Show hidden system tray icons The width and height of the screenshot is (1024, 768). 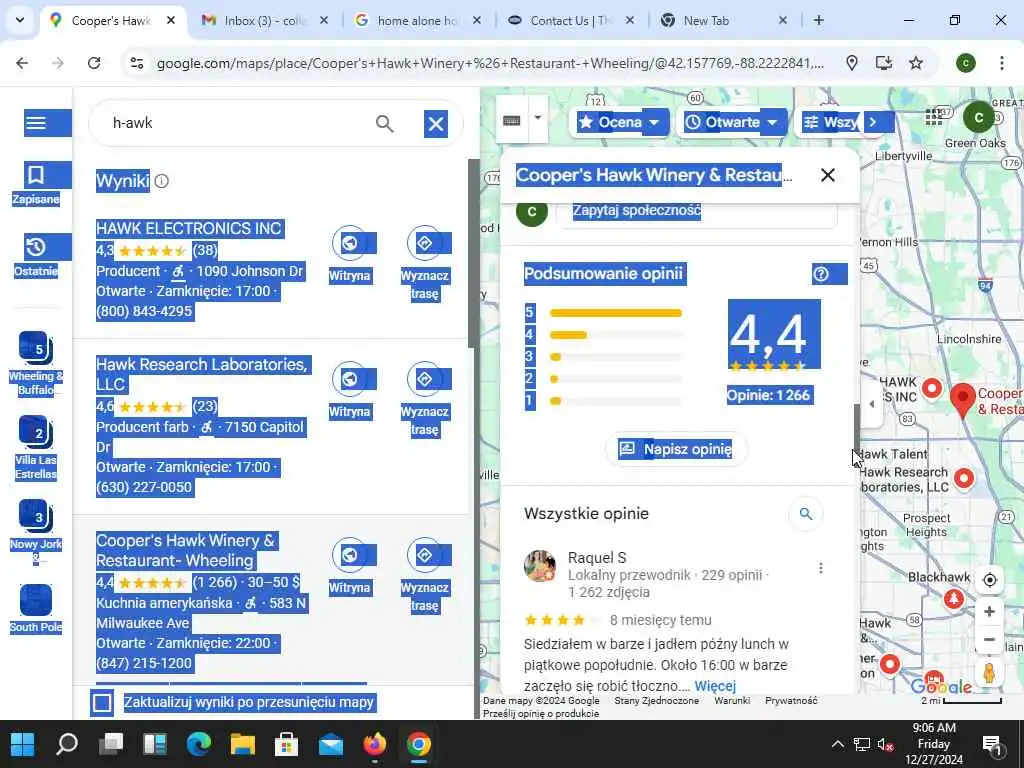pyautogui.click(x=837, y=744)
